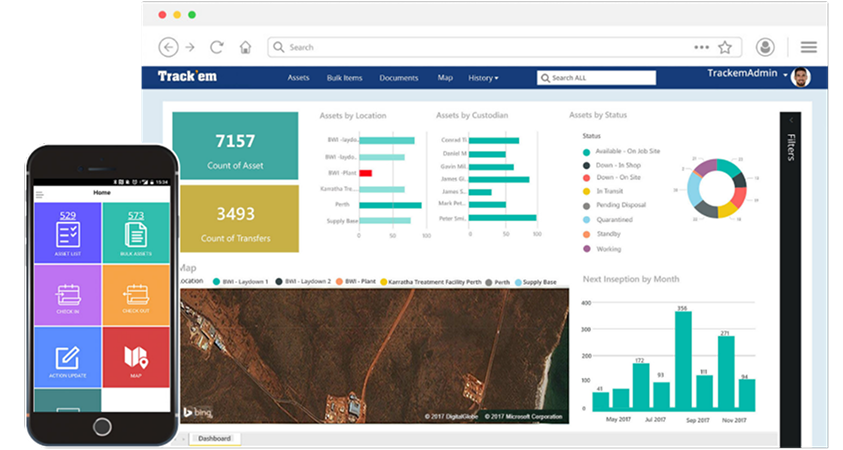Click the browser back arrow button
843x450 pixels.
[168, 47]
